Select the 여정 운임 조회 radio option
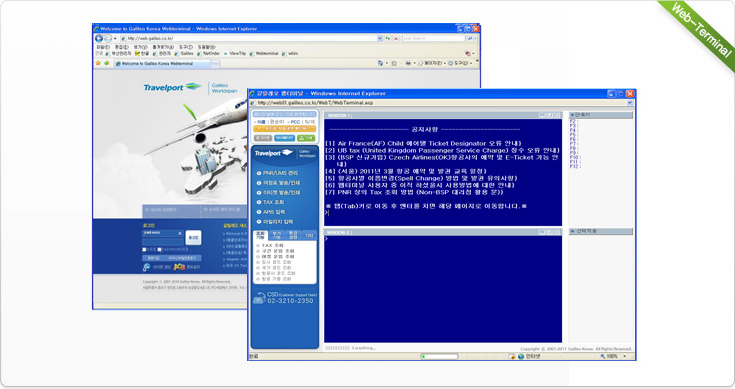Image resolution: width=735 pixels, height=389 pixels. click(x=258, y=257)
